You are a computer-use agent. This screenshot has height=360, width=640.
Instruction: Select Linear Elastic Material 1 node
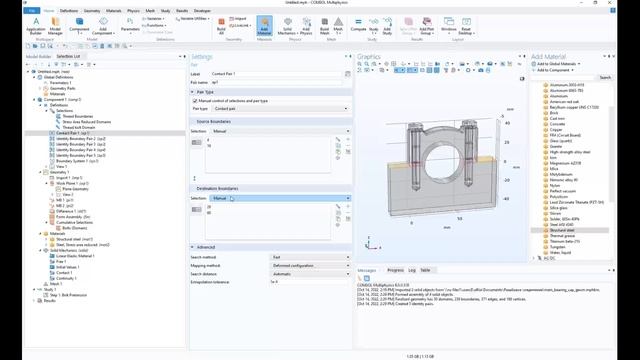point(75,256)
